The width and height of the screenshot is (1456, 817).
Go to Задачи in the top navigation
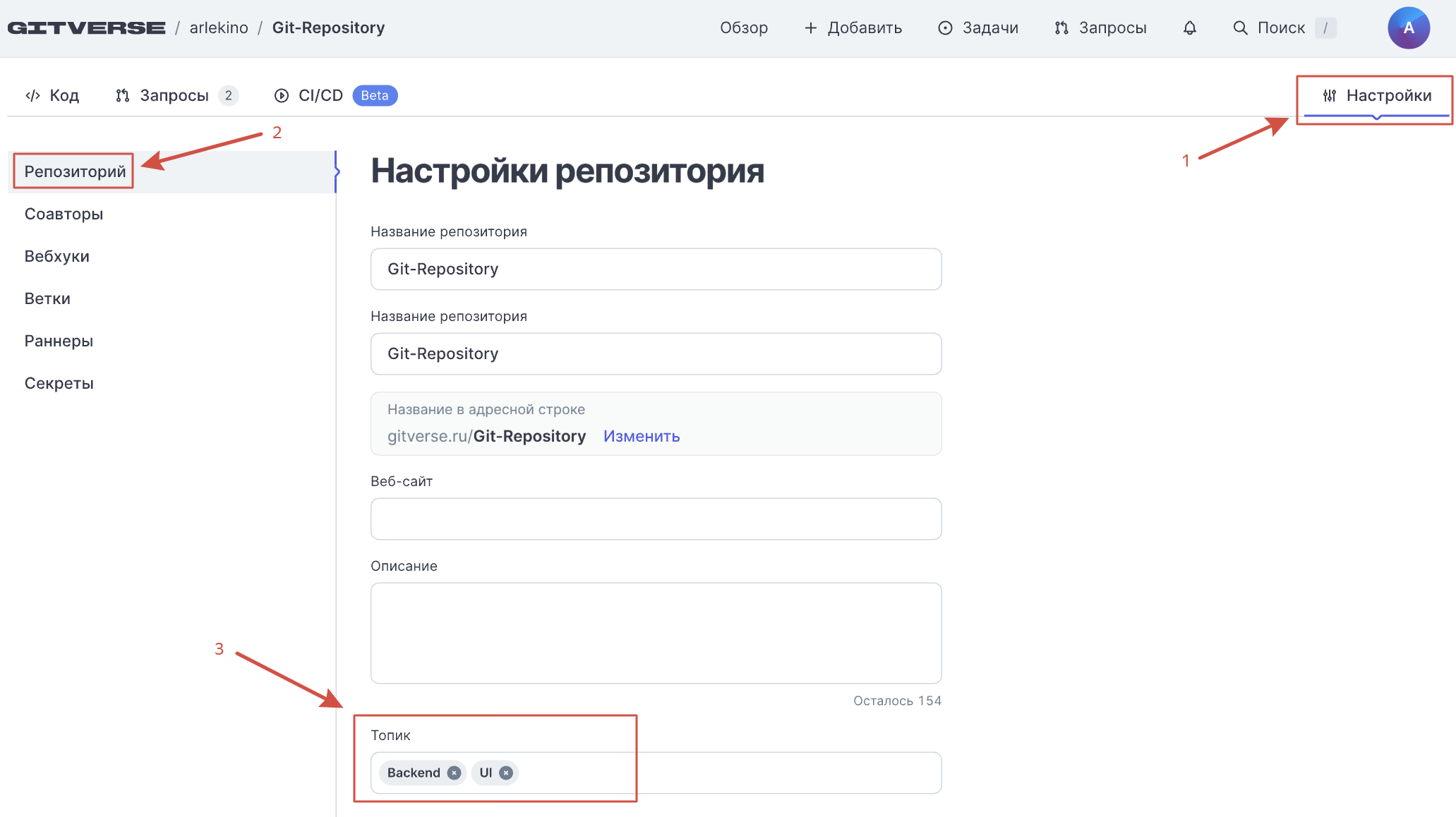point(978,28)
